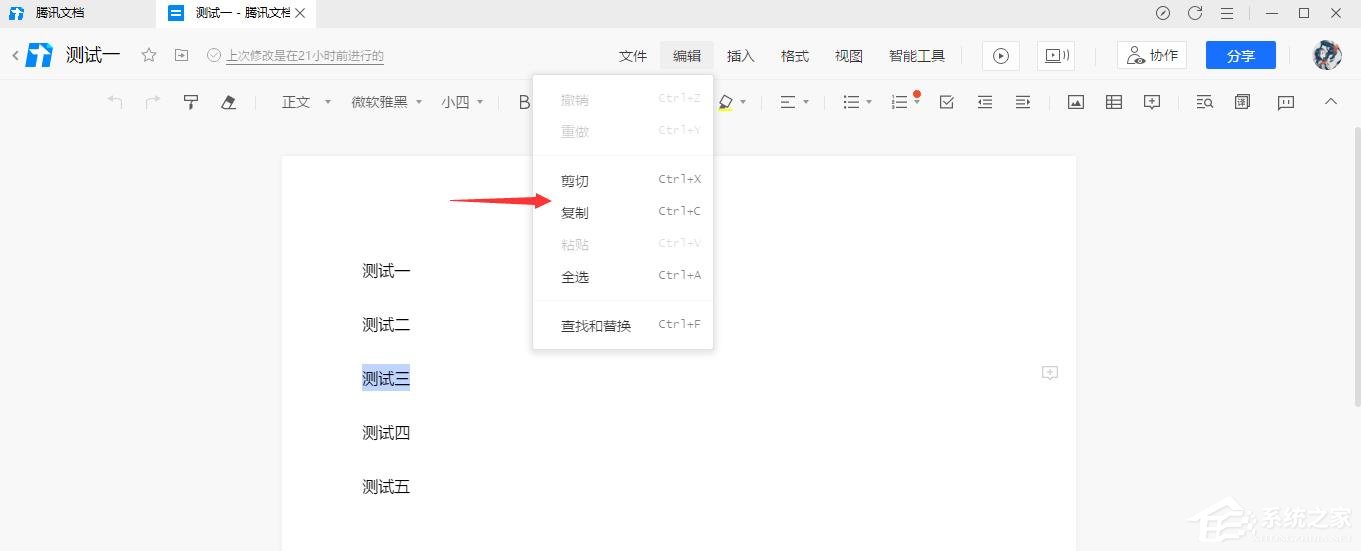
Task: Select the clear formatting eraser icon
Action: (x=228, y=102)
